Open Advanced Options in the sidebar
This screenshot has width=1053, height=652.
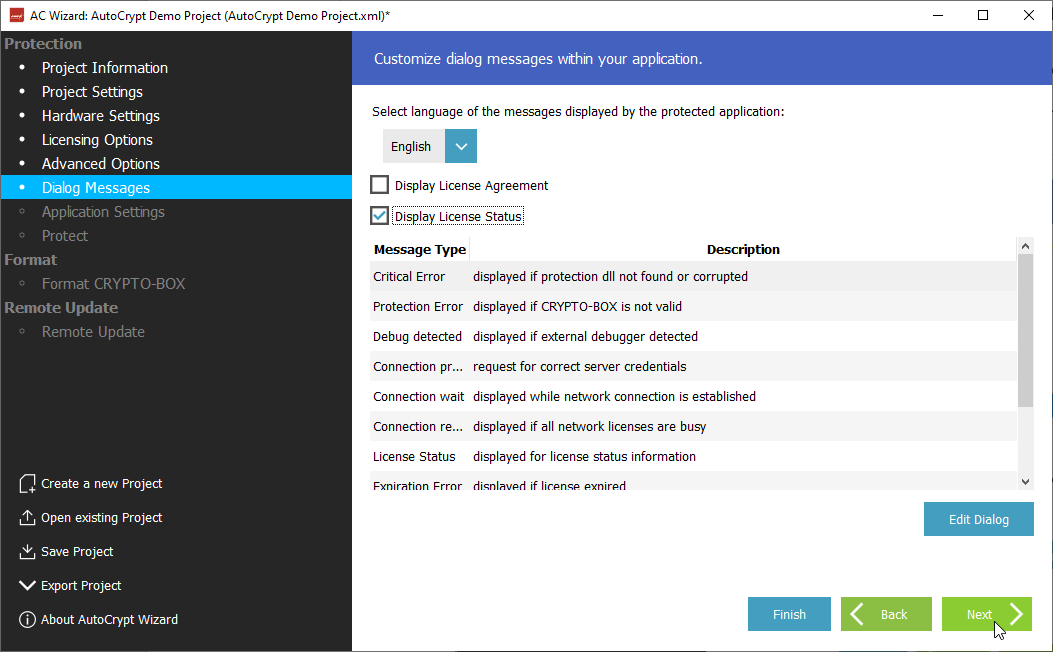(100, 164)
